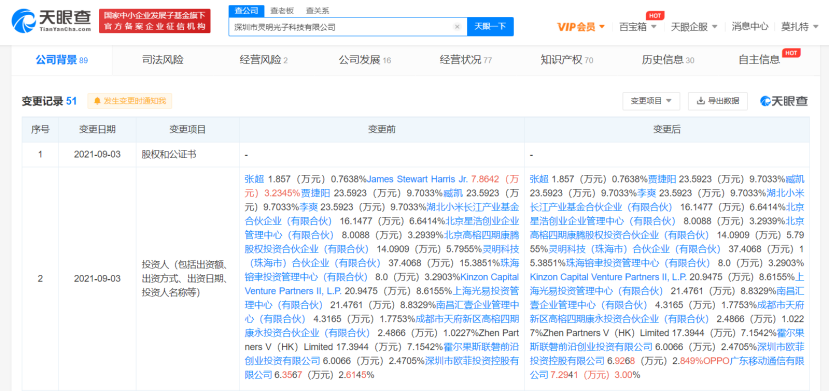Select the 查公司 search tab

(246, 10)
